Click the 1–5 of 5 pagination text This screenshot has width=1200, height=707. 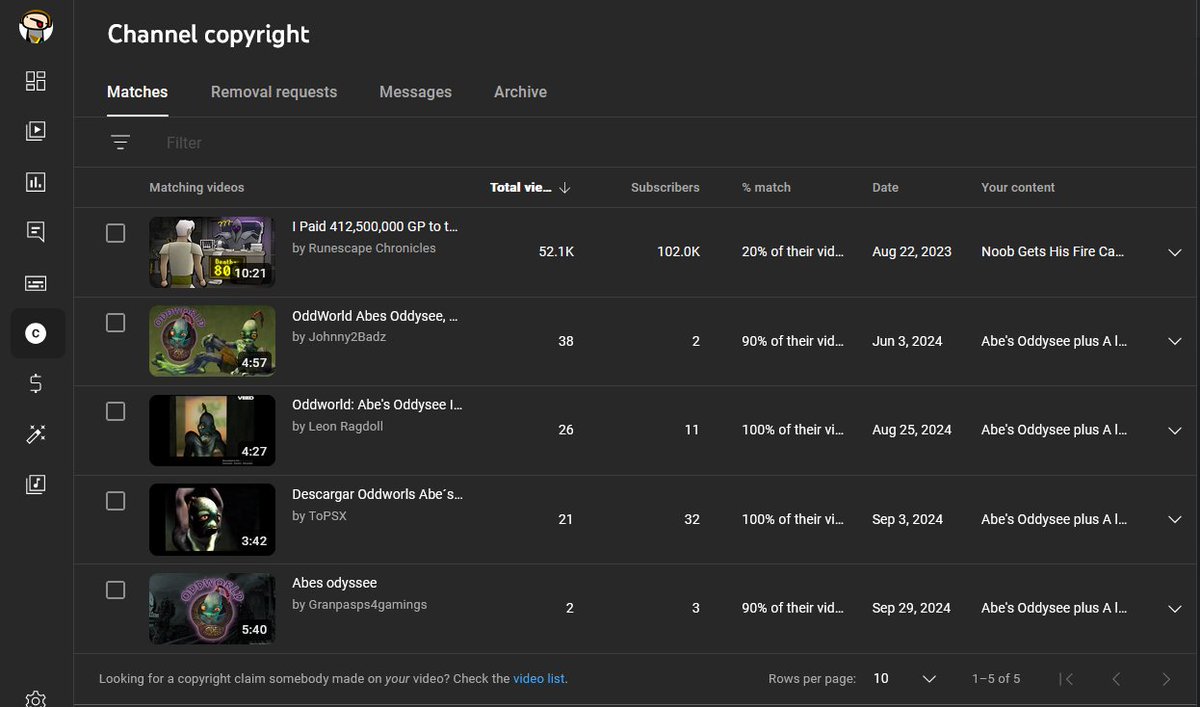pyautogui.click(x=996, y=679)
